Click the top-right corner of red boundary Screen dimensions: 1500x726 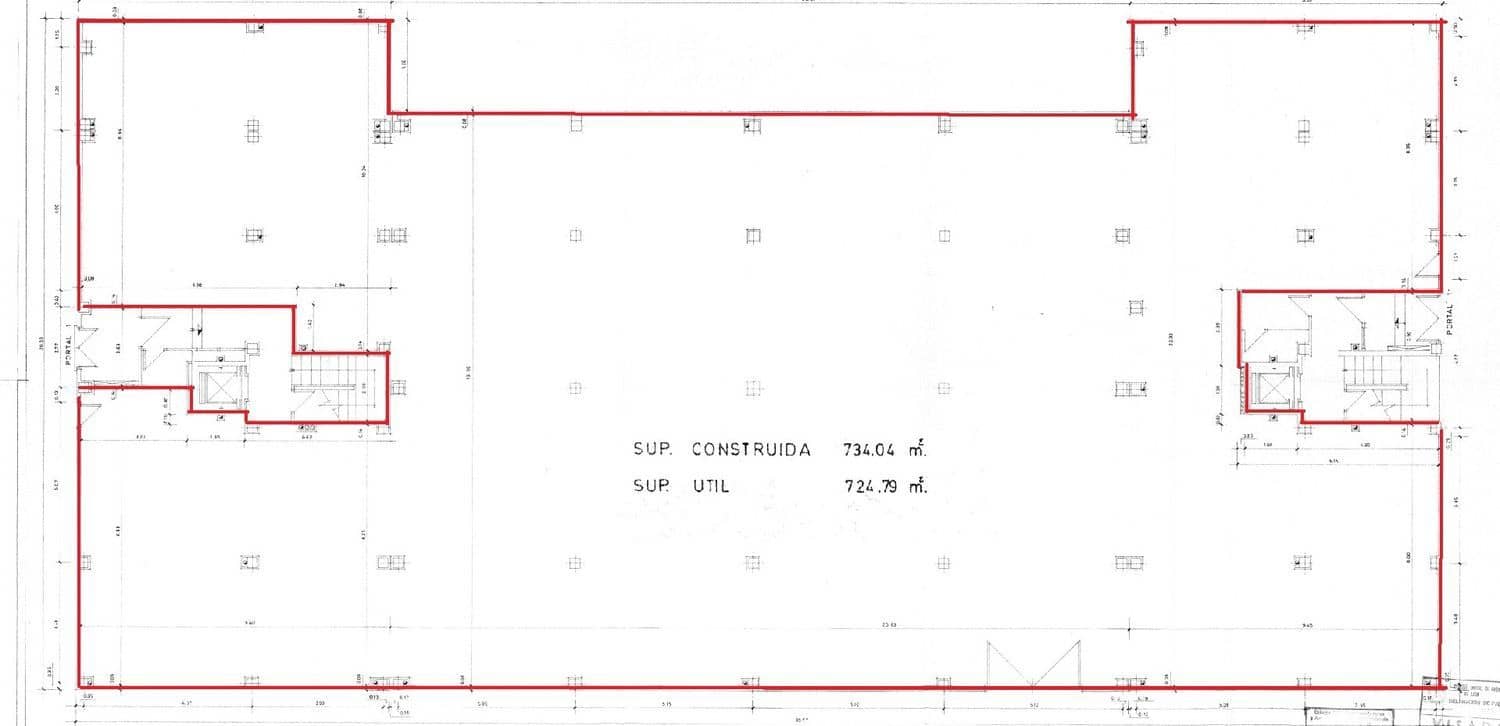[1442, 21]
